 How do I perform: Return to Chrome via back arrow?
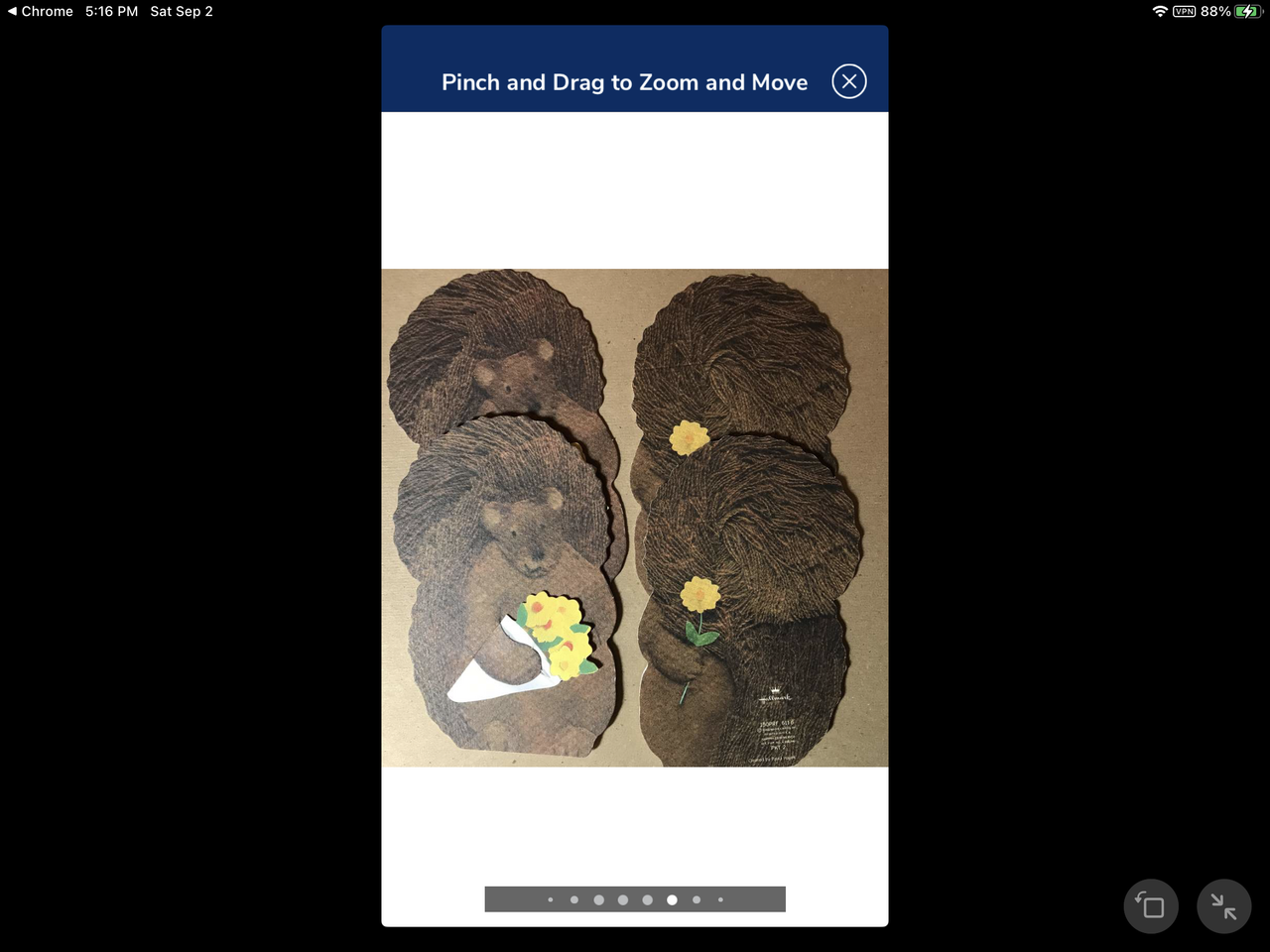coord(40,11)
